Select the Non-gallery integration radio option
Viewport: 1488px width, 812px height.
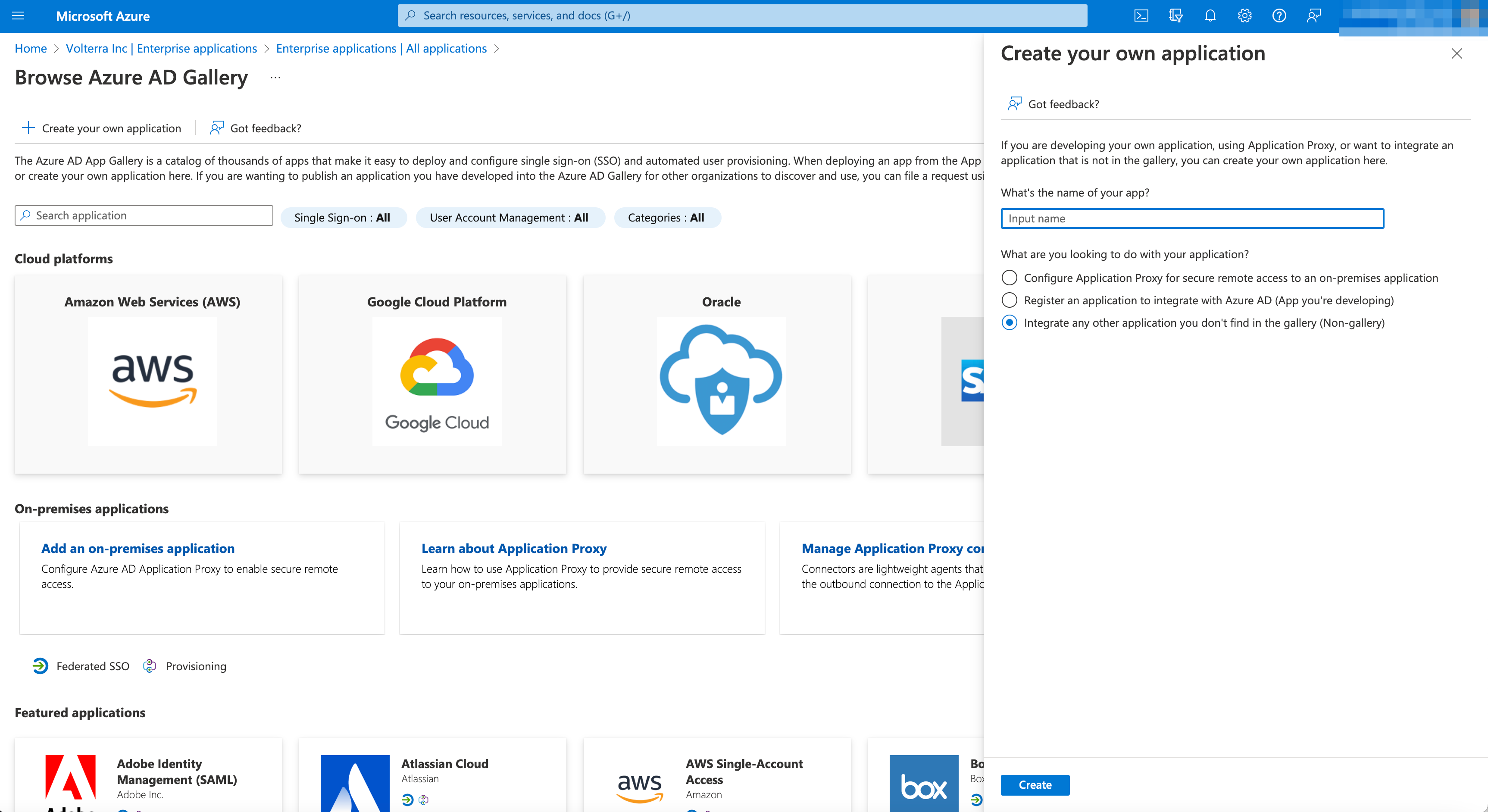coord(1009,323)
